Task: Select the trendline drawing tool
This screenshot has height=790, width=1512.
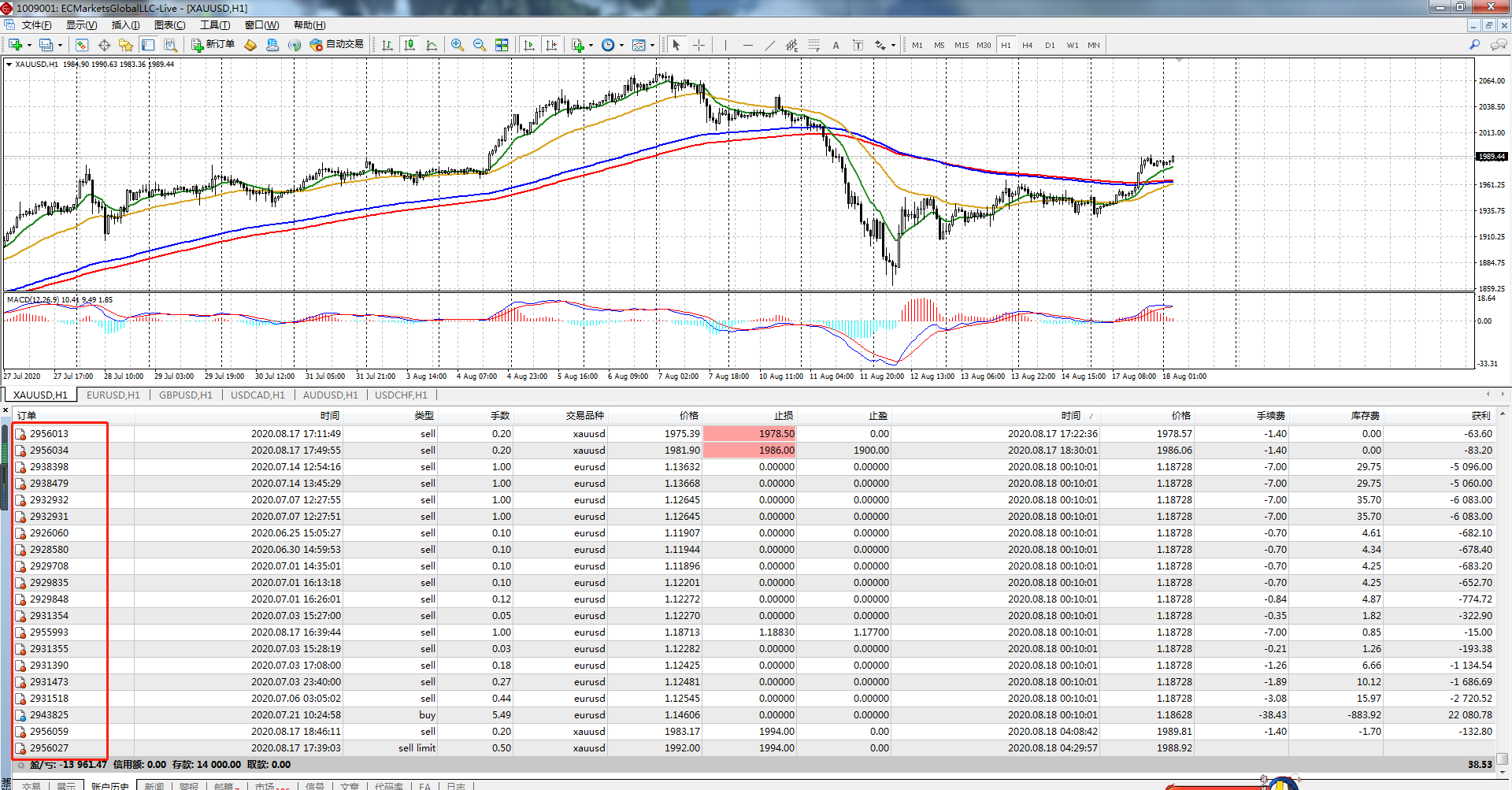Action: (x=770, y=45)
